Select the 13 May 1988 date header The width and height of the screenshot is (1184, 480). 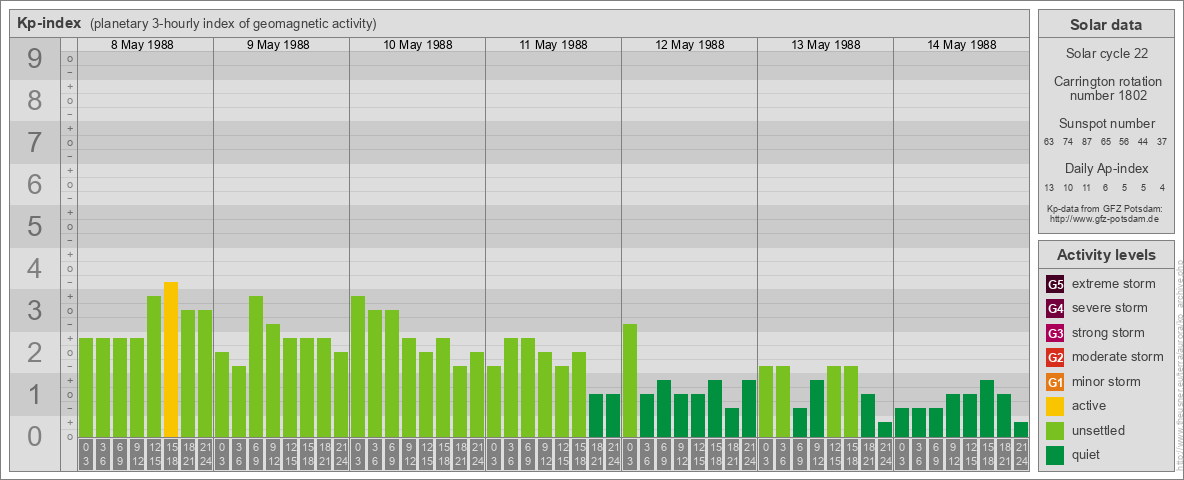825,45
